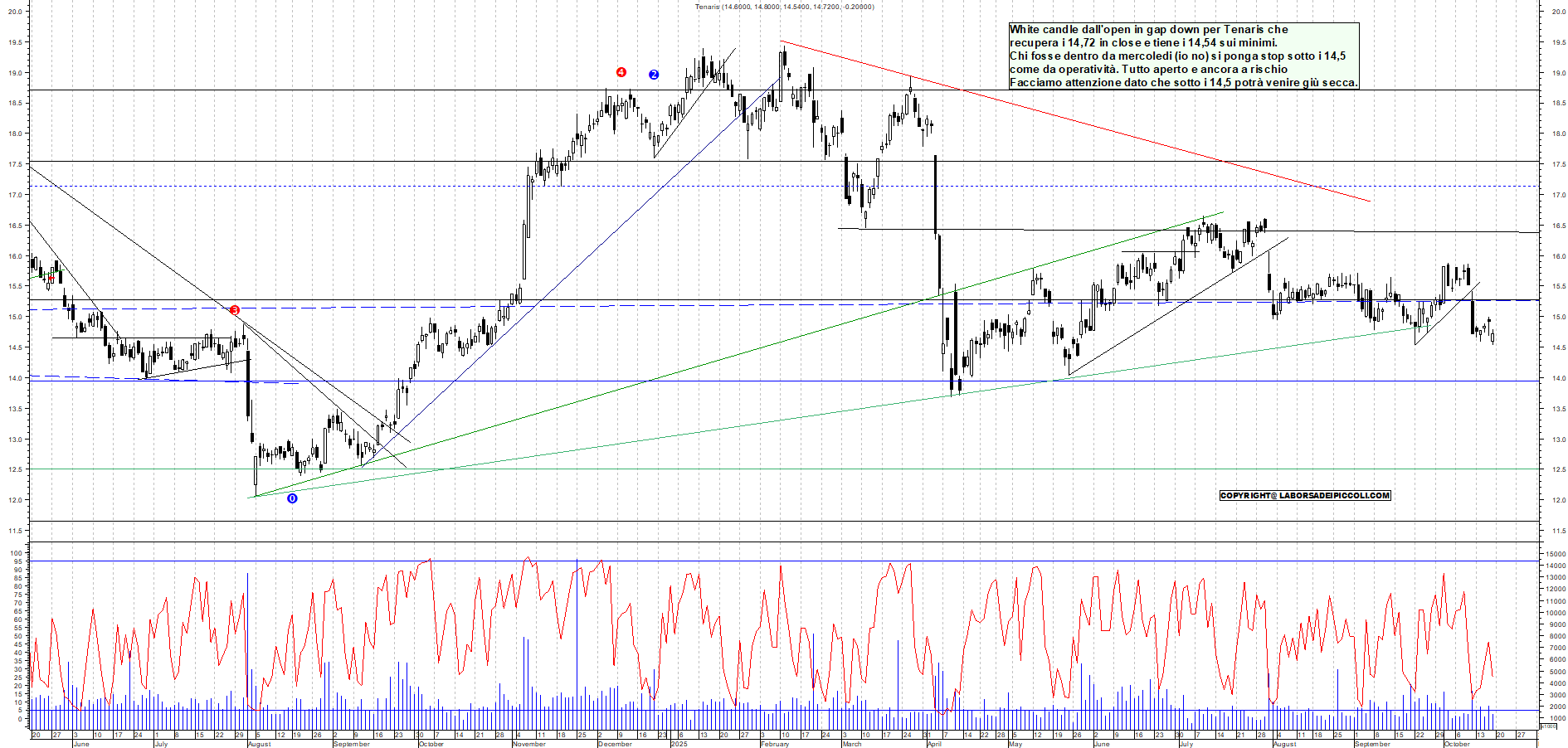Click the April label on the date axis
Screen dimensions: 1568x748
tap(934, 744)
